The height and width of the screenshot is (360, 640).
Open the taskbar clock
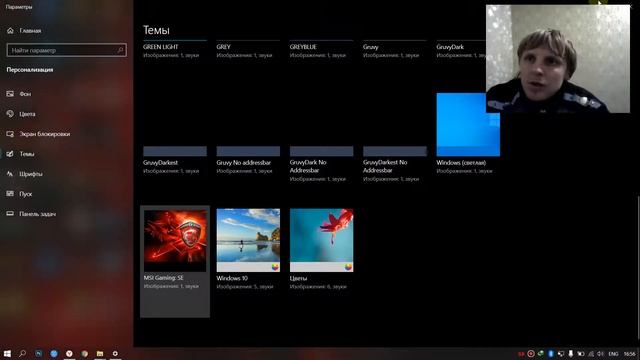pos(629,354)
